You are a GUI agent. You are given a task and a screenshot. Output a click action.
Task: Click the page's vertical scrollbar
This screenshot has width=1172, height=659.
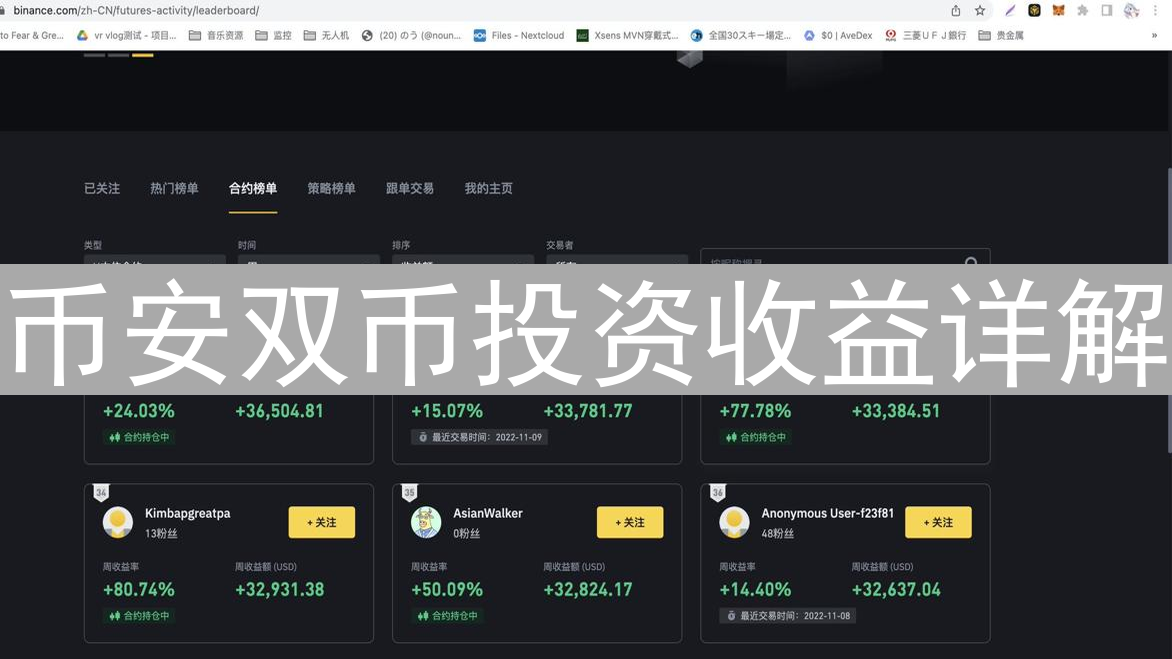point(1168,310)
